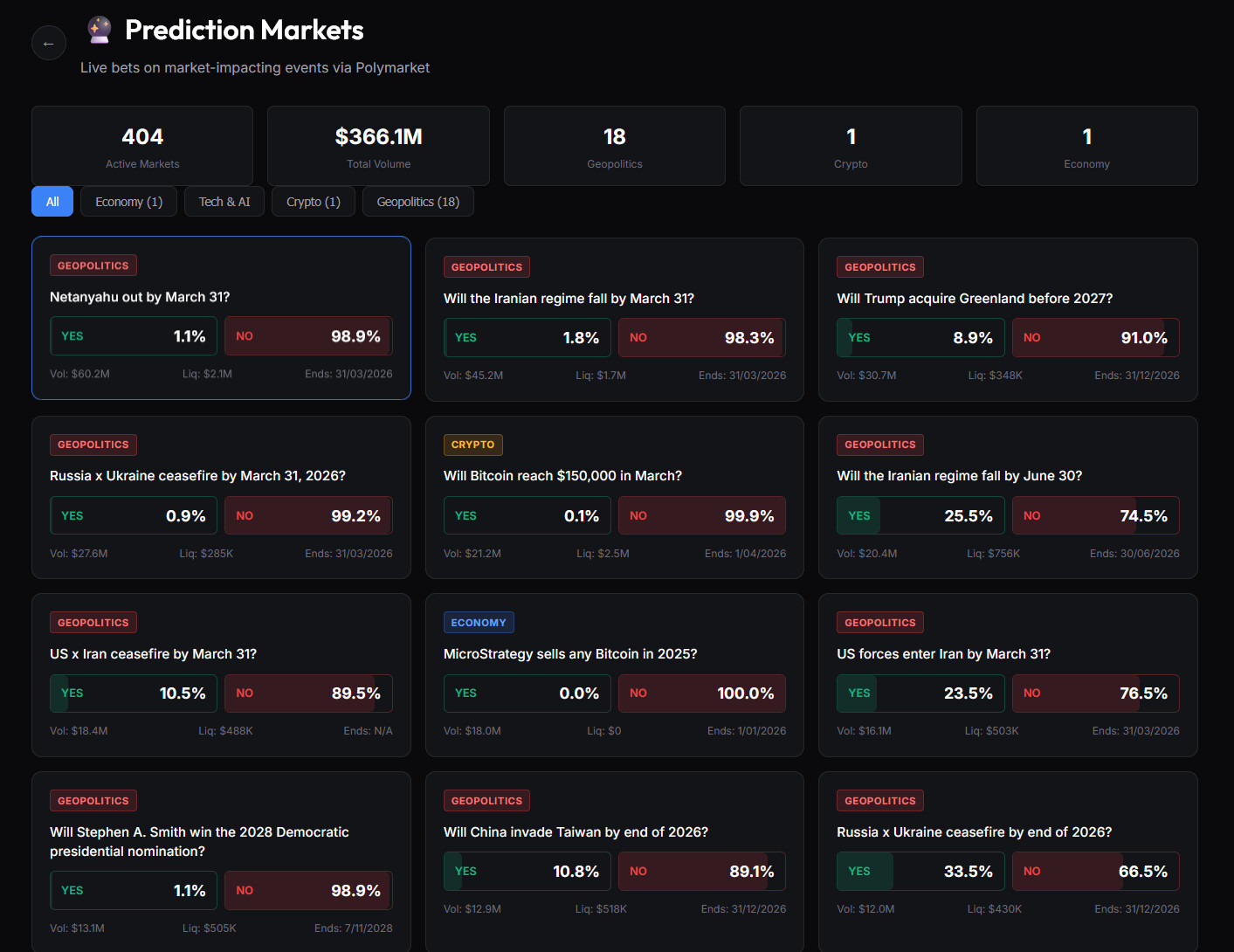Open Geopolitics (18) filter tab
The image size is (1234, 952).
417,202
